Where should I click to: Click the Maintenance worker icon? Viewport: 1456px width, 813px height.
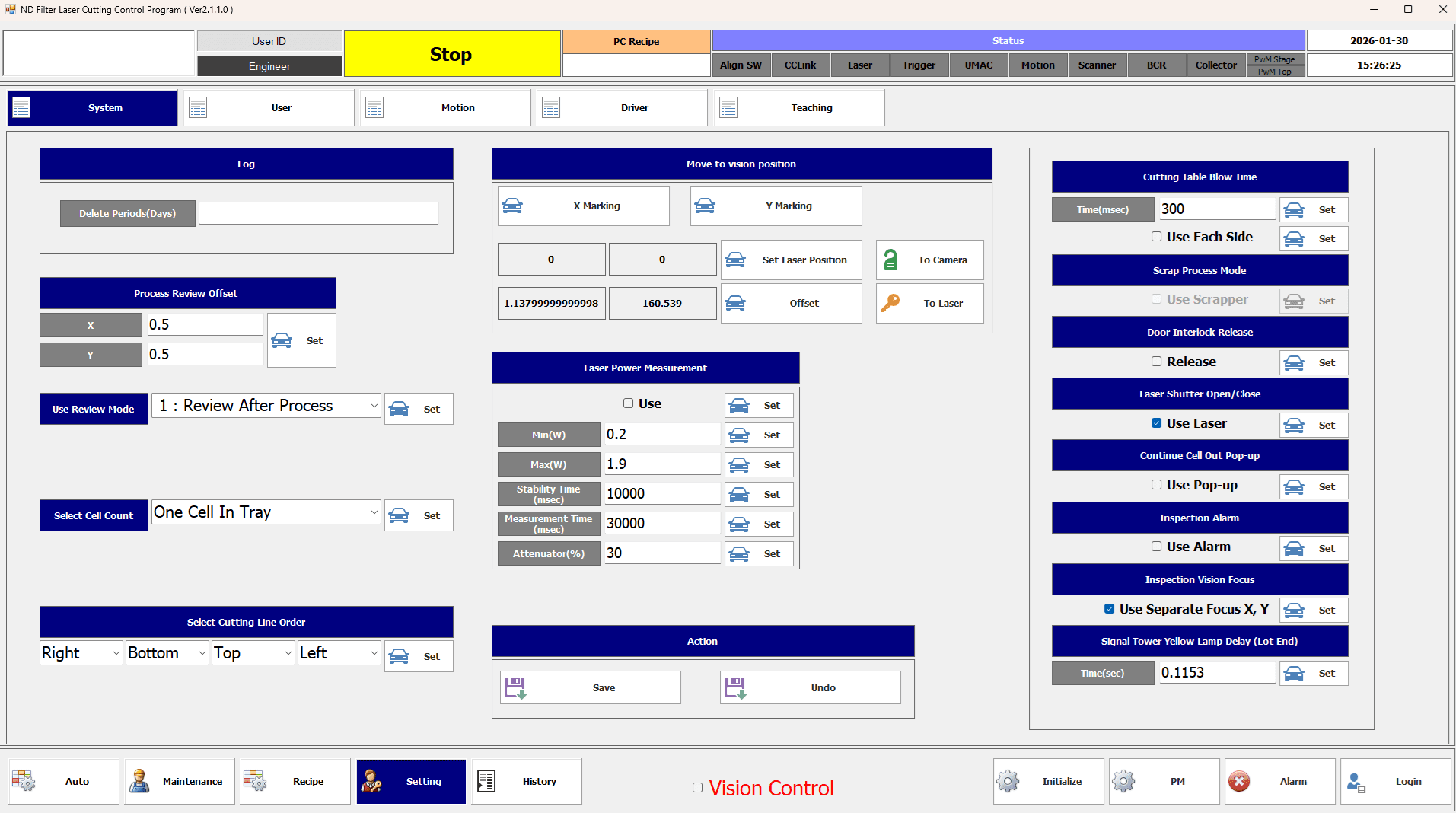(x=139, y=781)
